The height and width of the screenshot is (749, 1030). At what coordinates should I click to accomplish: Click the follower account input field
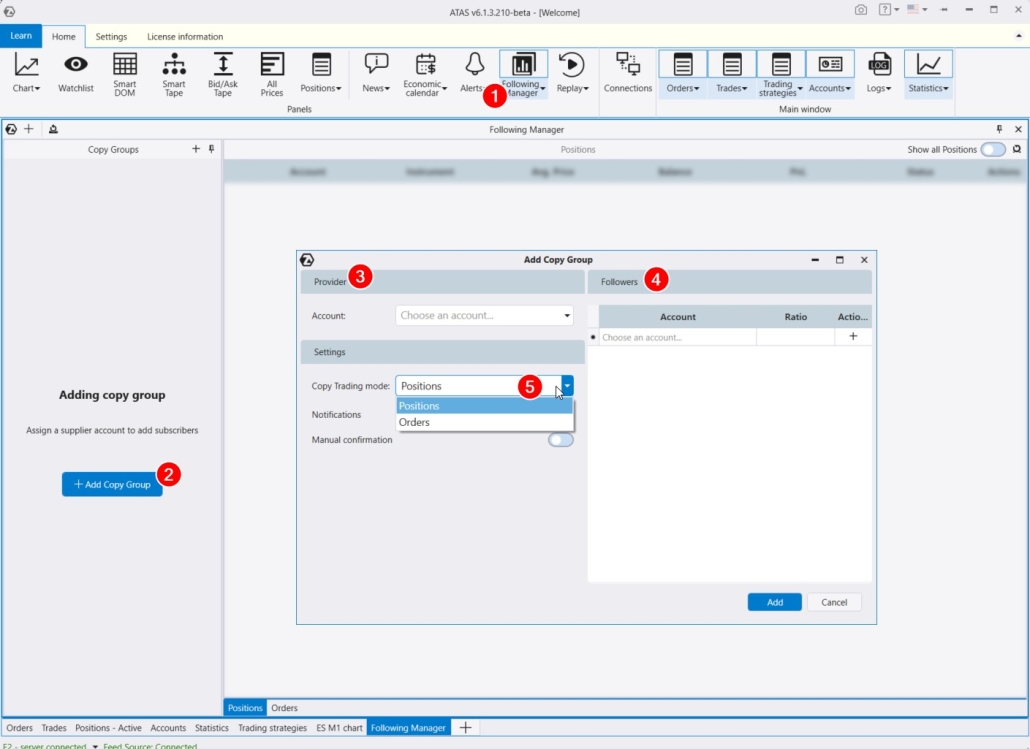(677, 338)
